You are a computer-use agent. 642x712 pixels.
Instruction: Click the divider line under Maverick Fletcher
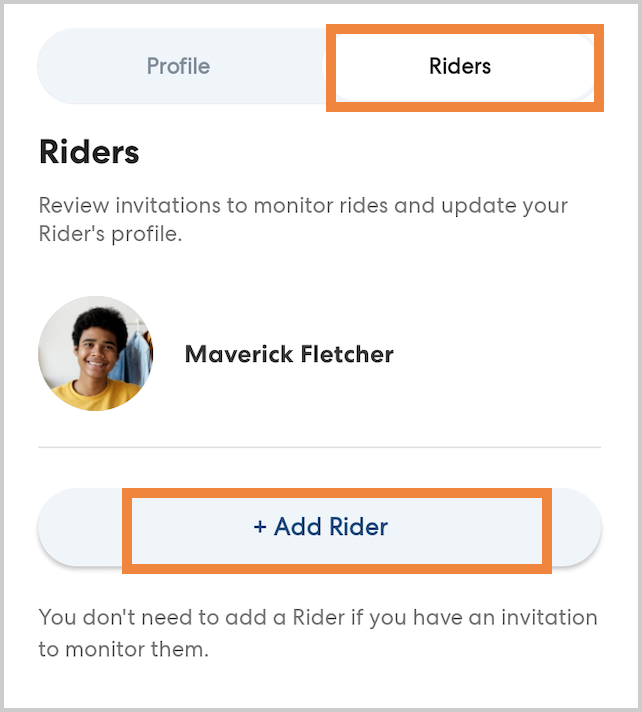tap(319, 446)
